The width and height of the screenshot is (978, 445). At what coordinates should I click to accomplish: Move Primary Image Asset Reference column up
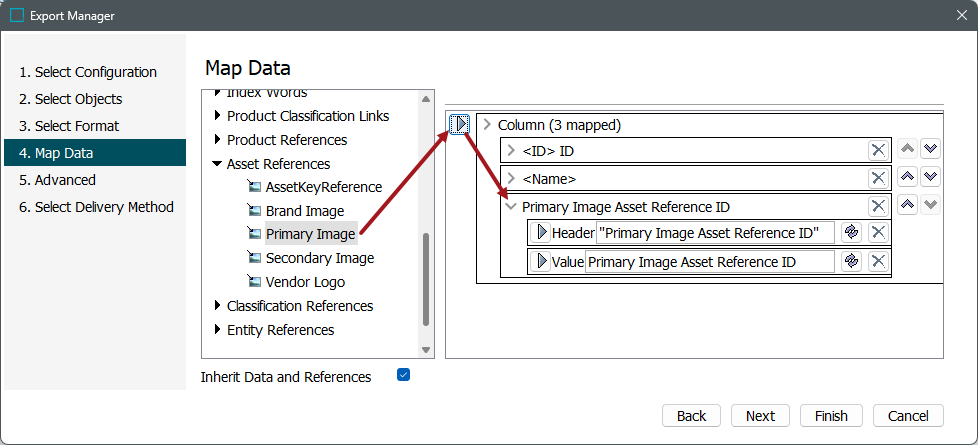[x=908, y=205]
